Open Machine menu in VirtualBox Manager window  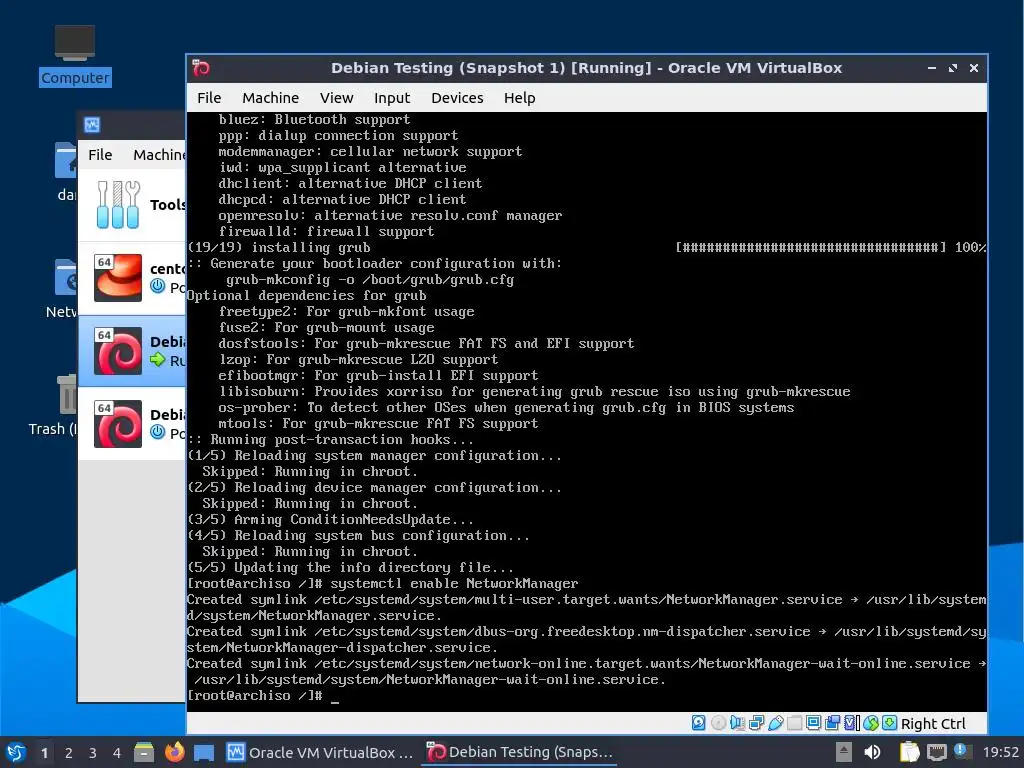pos(159,155)
